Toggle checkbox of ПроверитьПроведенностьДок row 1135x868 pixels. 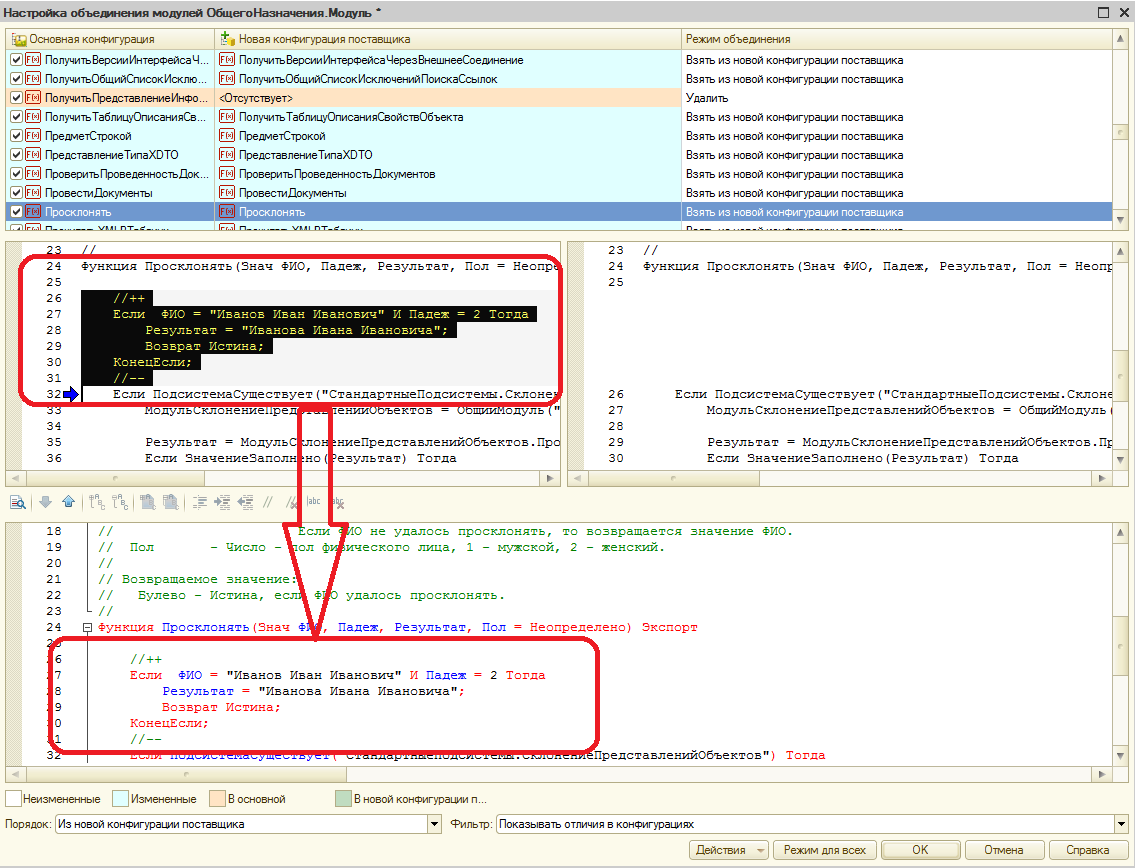pos(16,174)
